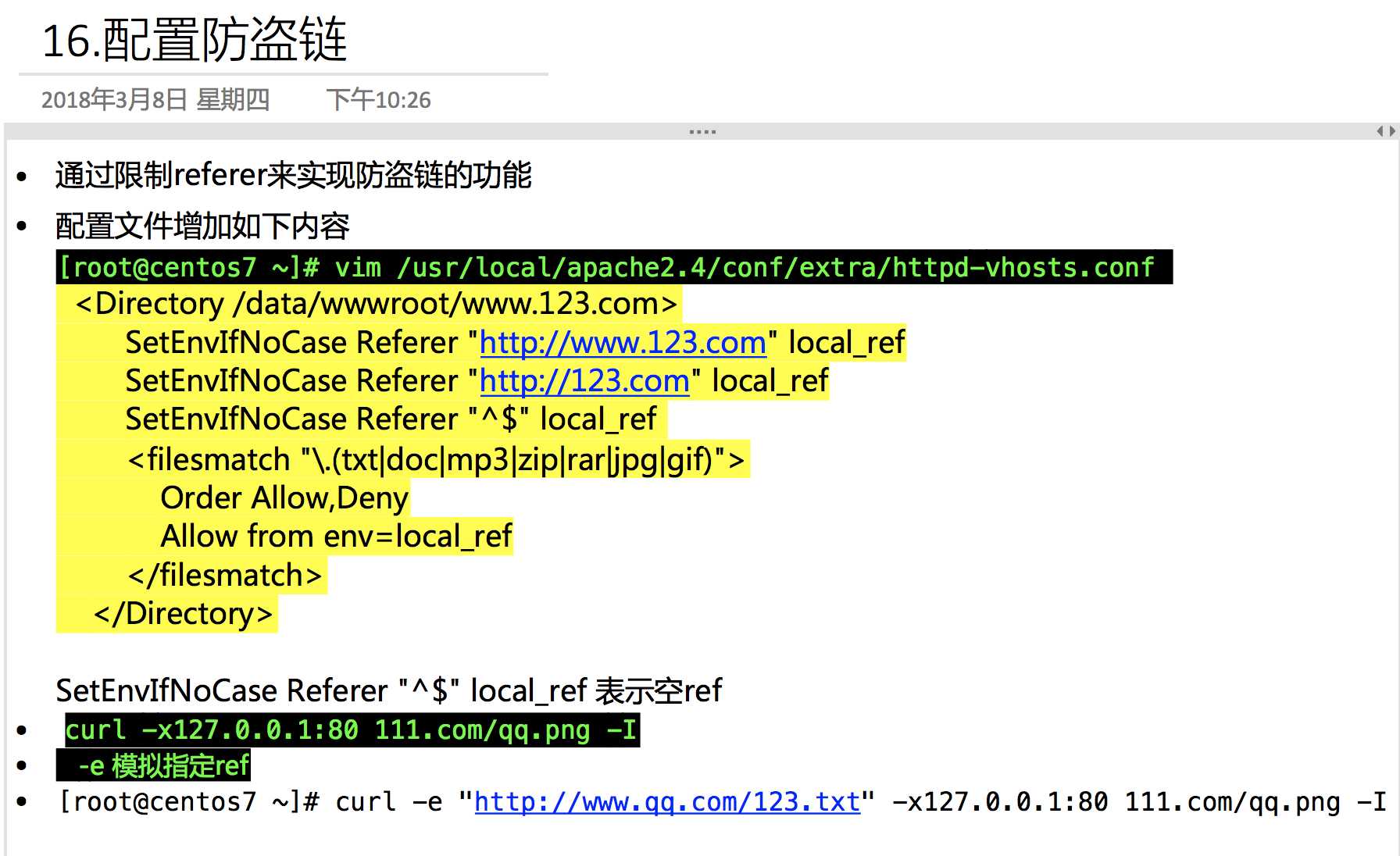The image size is (1400, 856).
Task: Click the line 通过限制referer来实现防盗链的功能
Action: (294, 175)
